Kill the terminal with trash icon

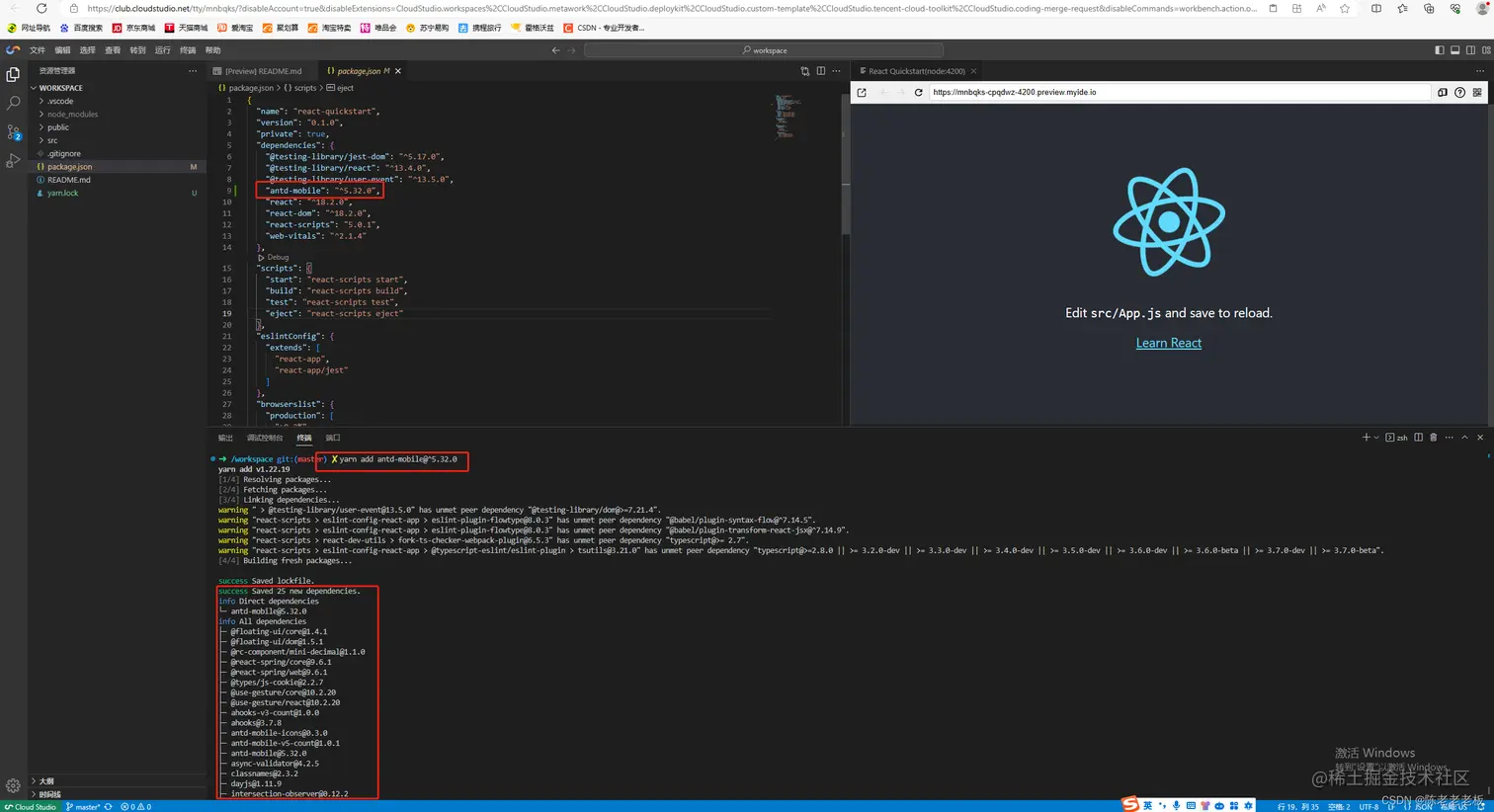[1434, 438]
